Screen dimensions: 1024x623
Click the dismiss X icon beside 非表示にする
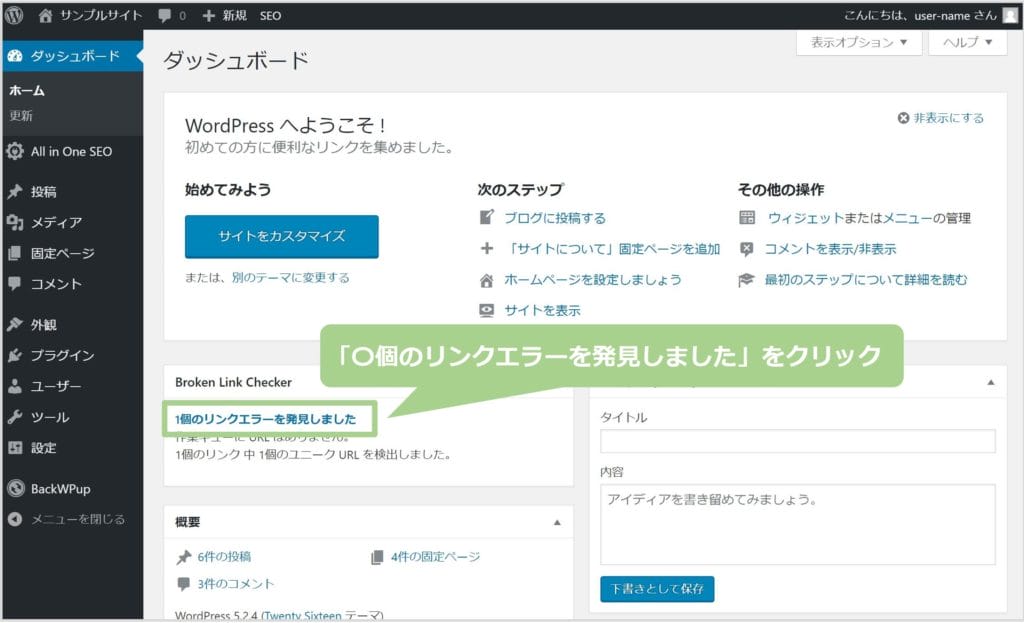pos(903,118)
